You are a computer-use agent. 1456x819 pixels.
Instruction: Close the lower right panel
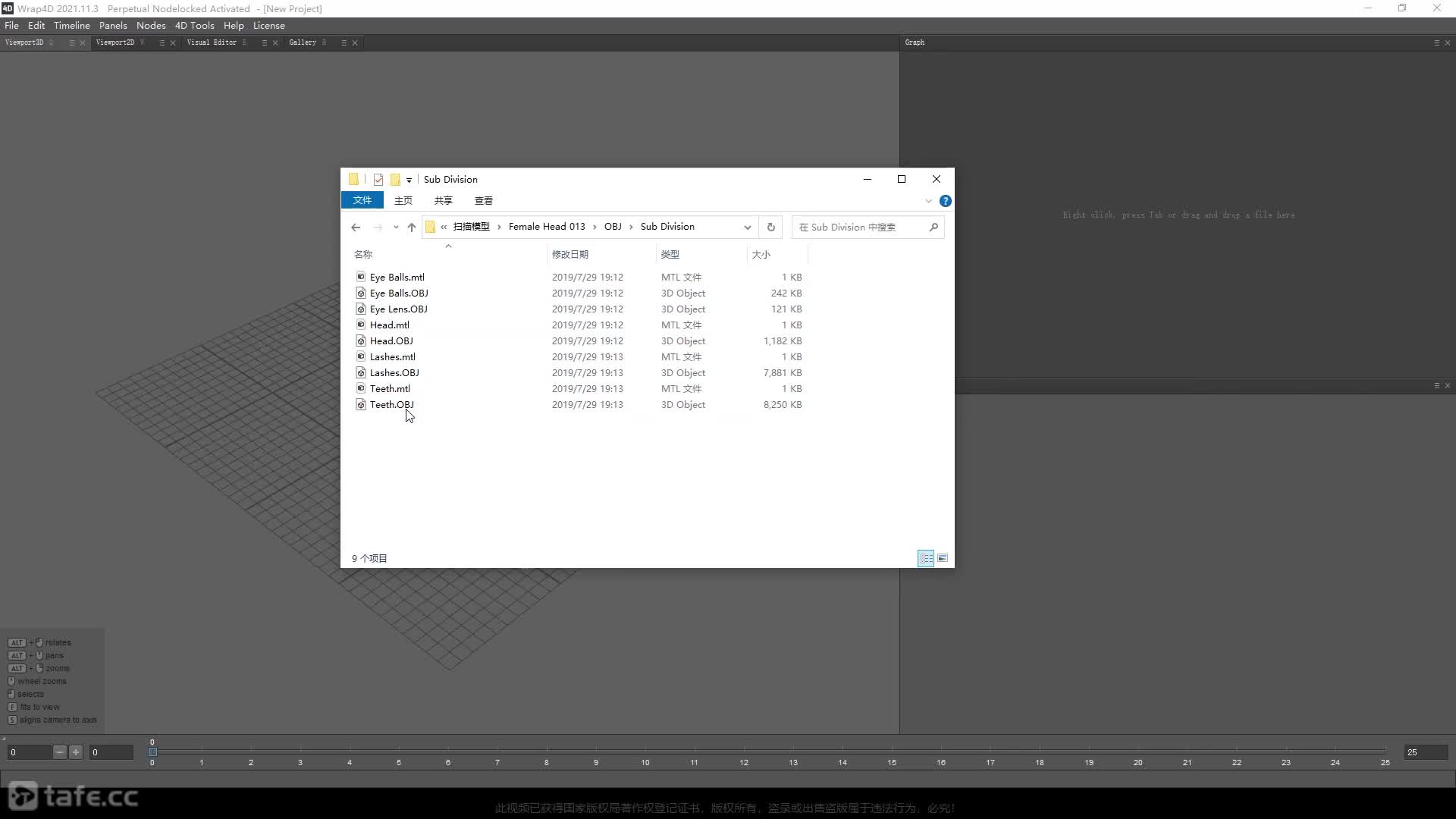tap(1447, 385)
